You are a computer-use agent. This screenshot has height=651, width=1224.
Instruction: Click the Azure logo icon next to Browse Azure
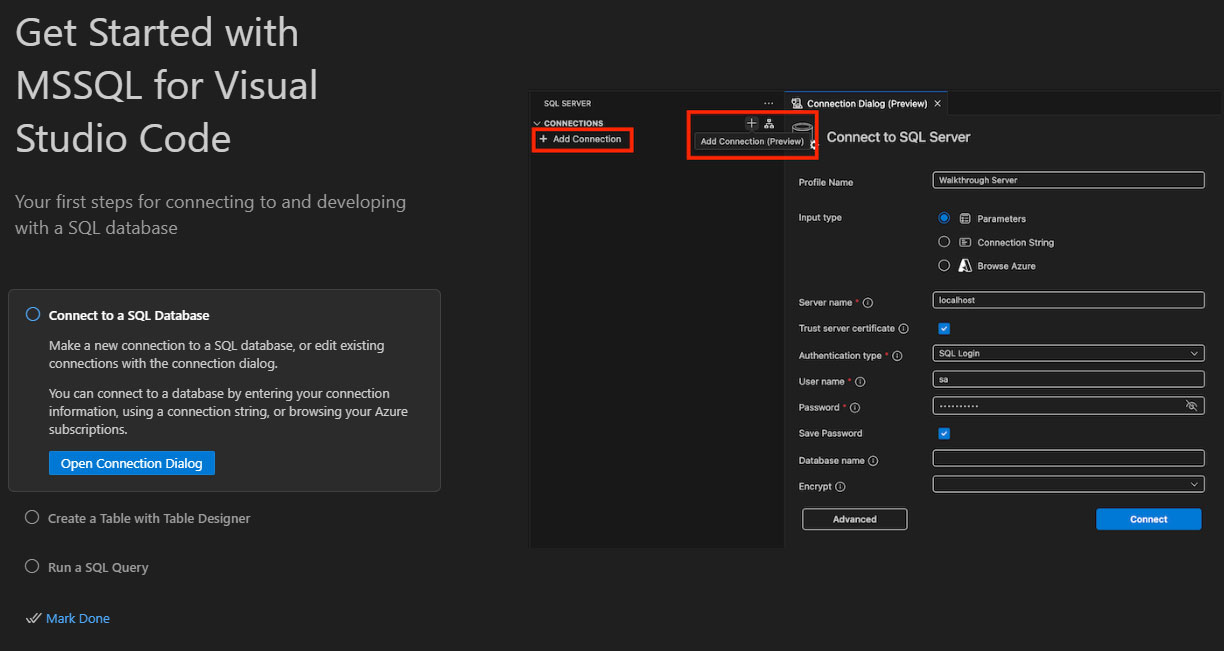[965, 266]
